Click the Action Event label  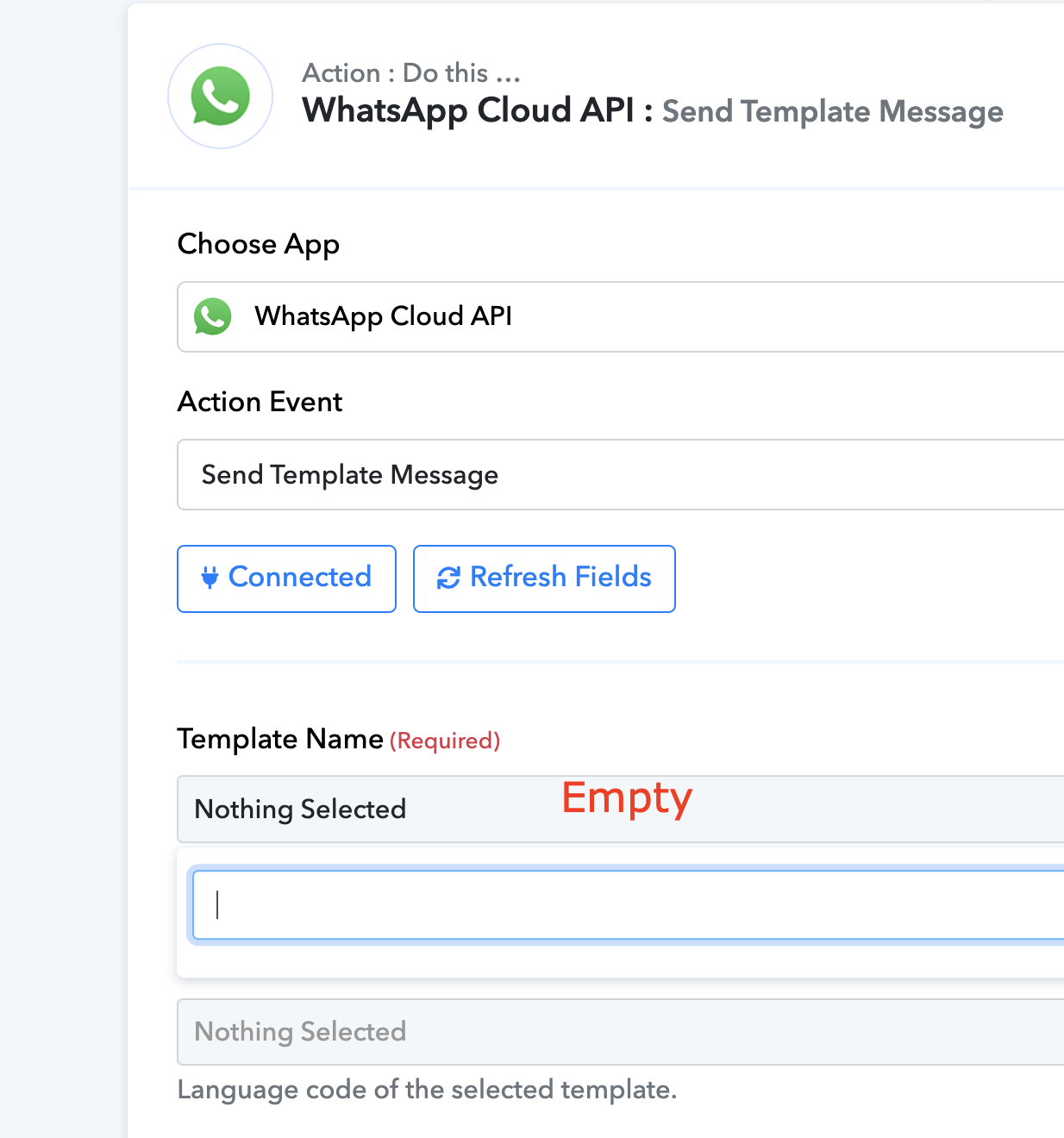click(260, 402)
